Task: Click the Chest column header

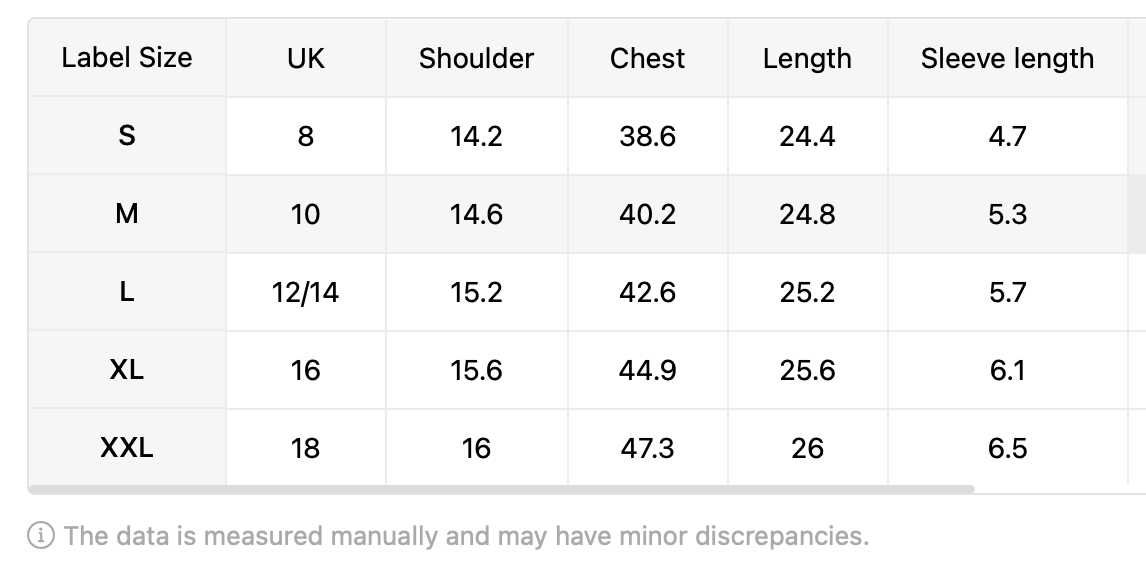Action: click(x=648, y=58)
